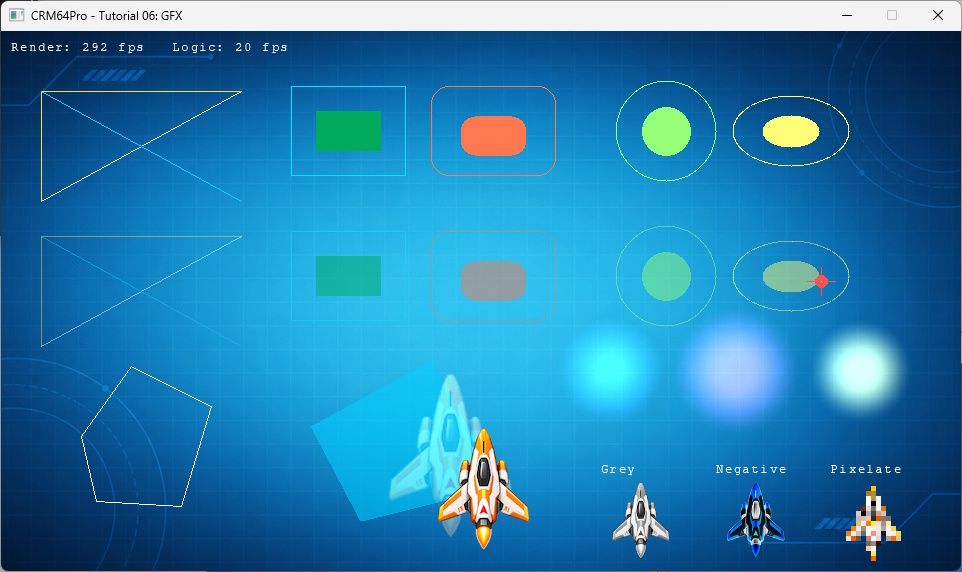Click the orange rounded rectangle
Screen dimensions: 962x572
(x=493, y=136)
